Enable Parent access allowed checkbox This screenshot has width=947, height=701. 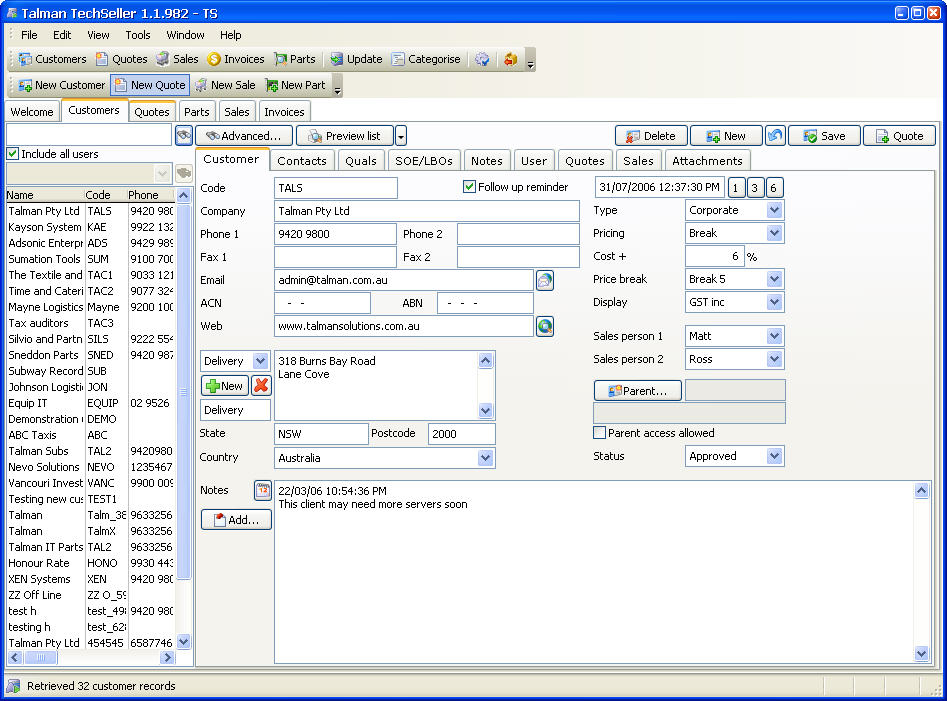(x=600, y=433)
